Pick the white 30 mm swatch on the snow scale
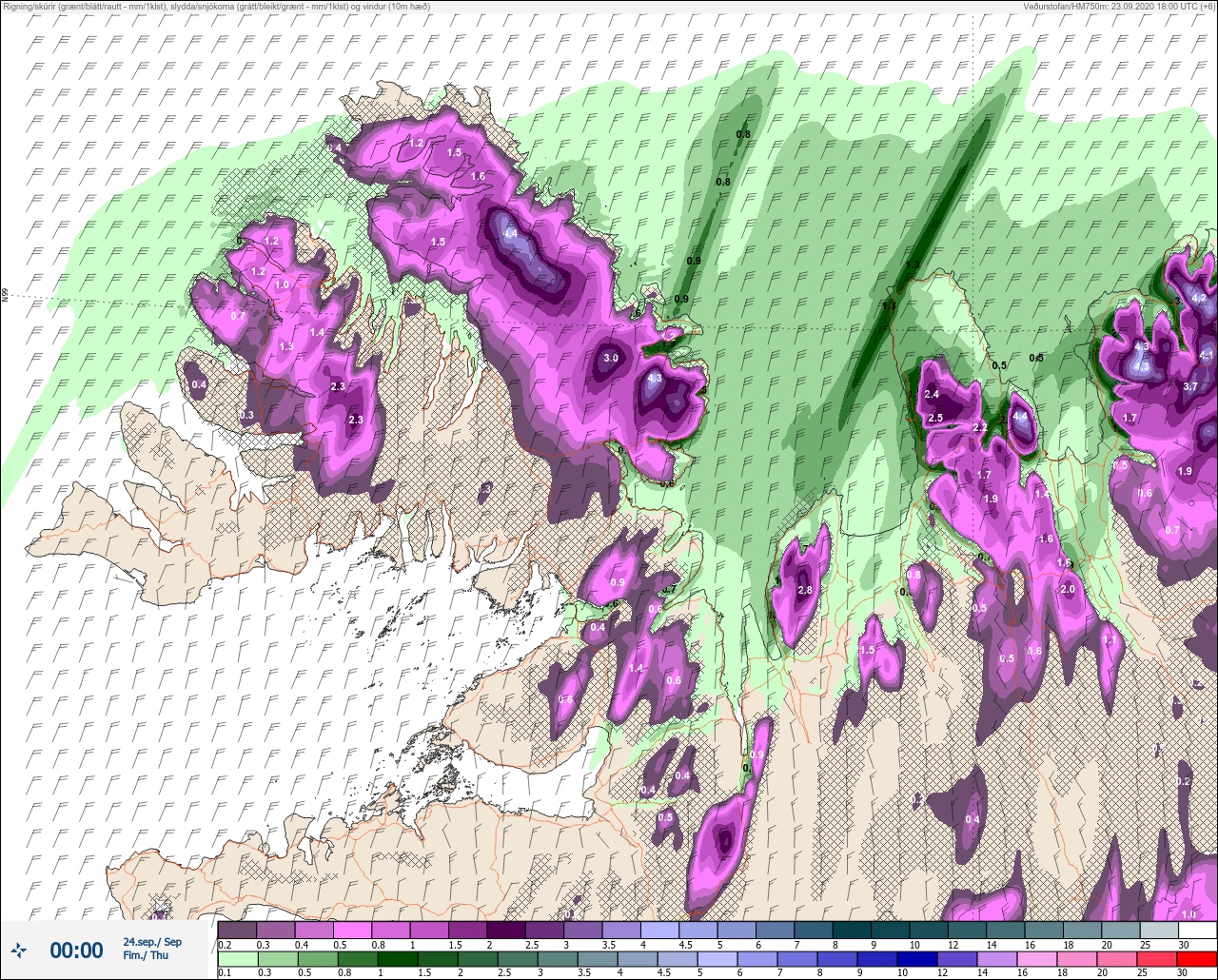Image resolution: width=1218 pixels, height=980 pixels. click(x=1197, y=930)
